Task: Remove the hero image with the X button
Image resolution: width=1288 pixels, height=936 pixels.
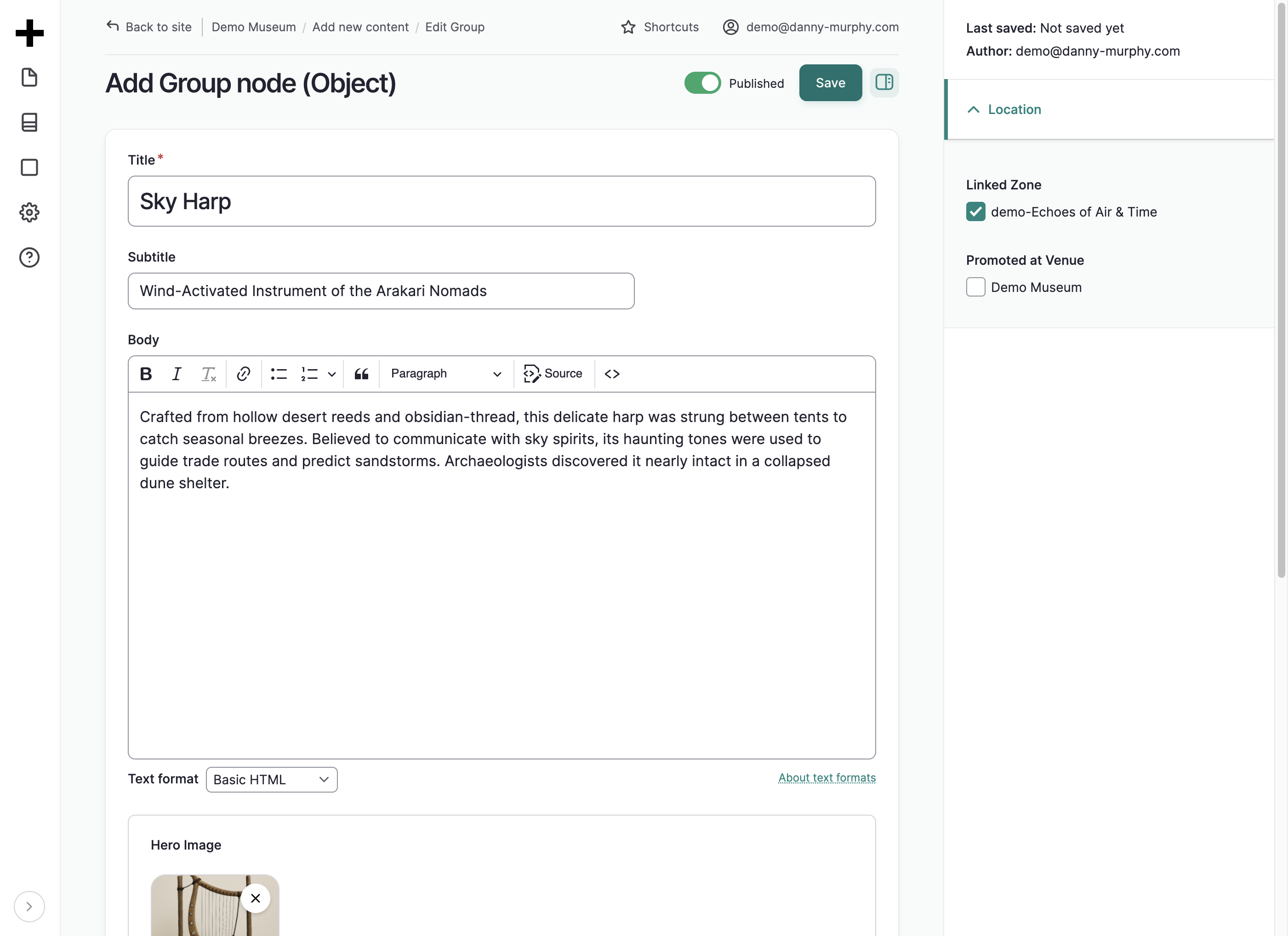Action: 256,898
